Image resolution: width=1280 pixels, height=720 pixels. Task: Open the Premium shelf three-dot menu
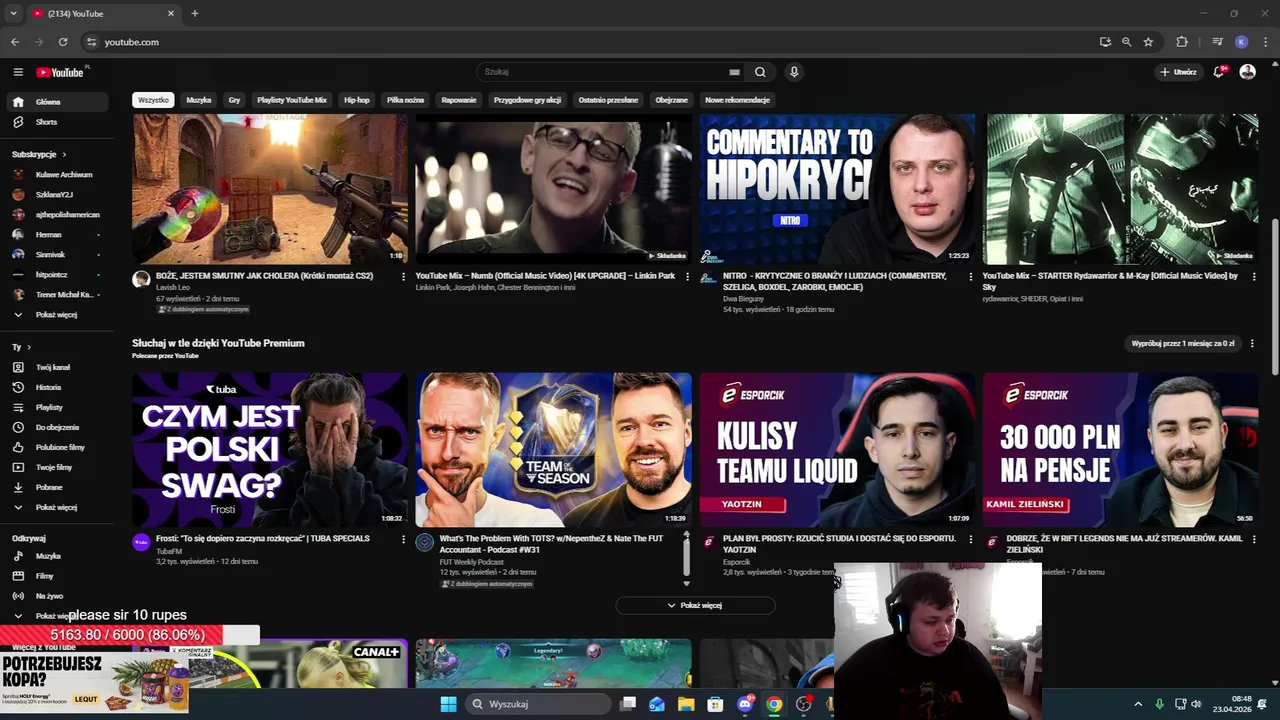coord(1252,343)
